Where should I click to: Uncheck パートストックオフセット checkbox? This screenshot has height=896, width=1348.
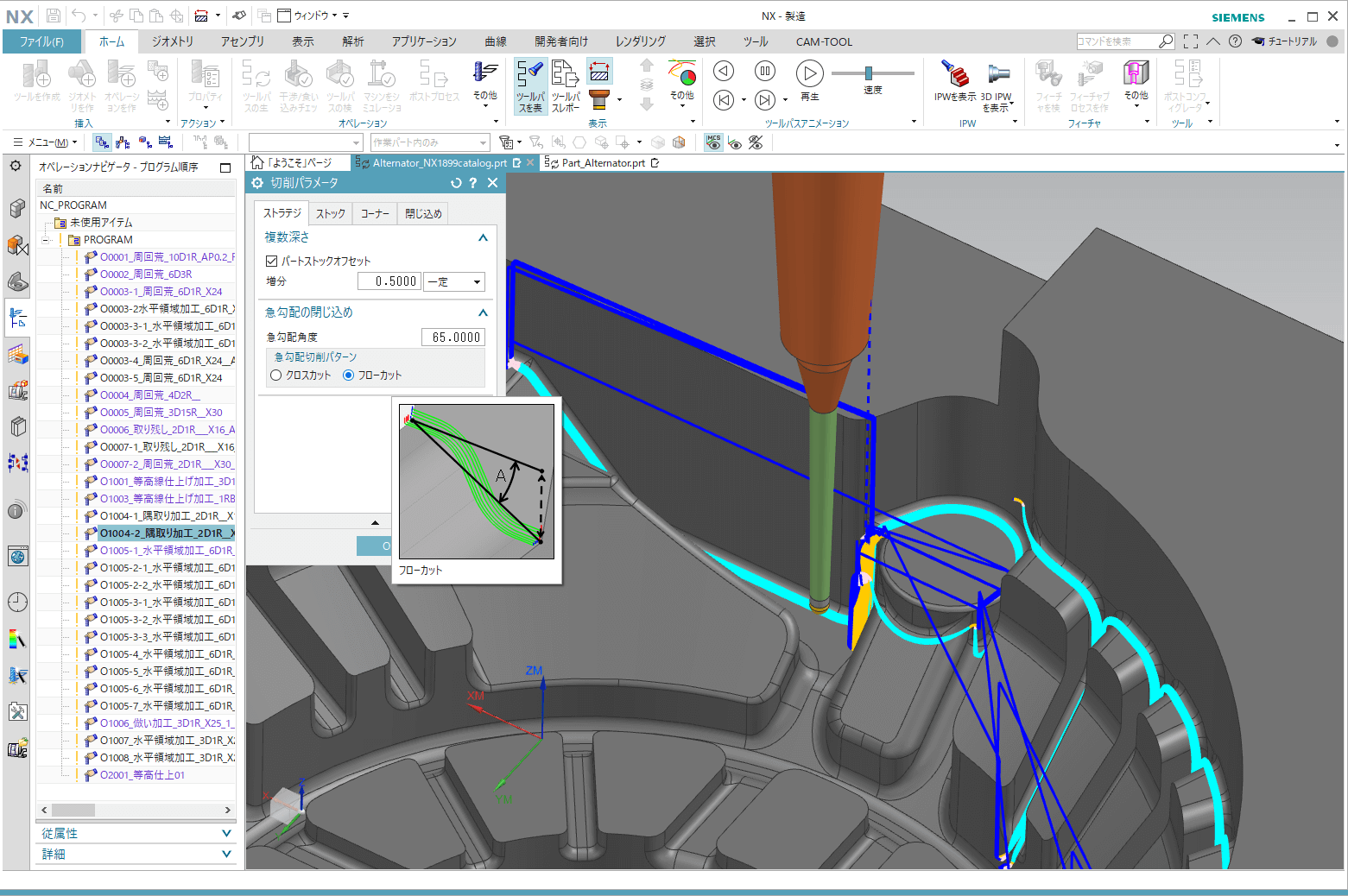pyautogui.click(x=272, y=261)
